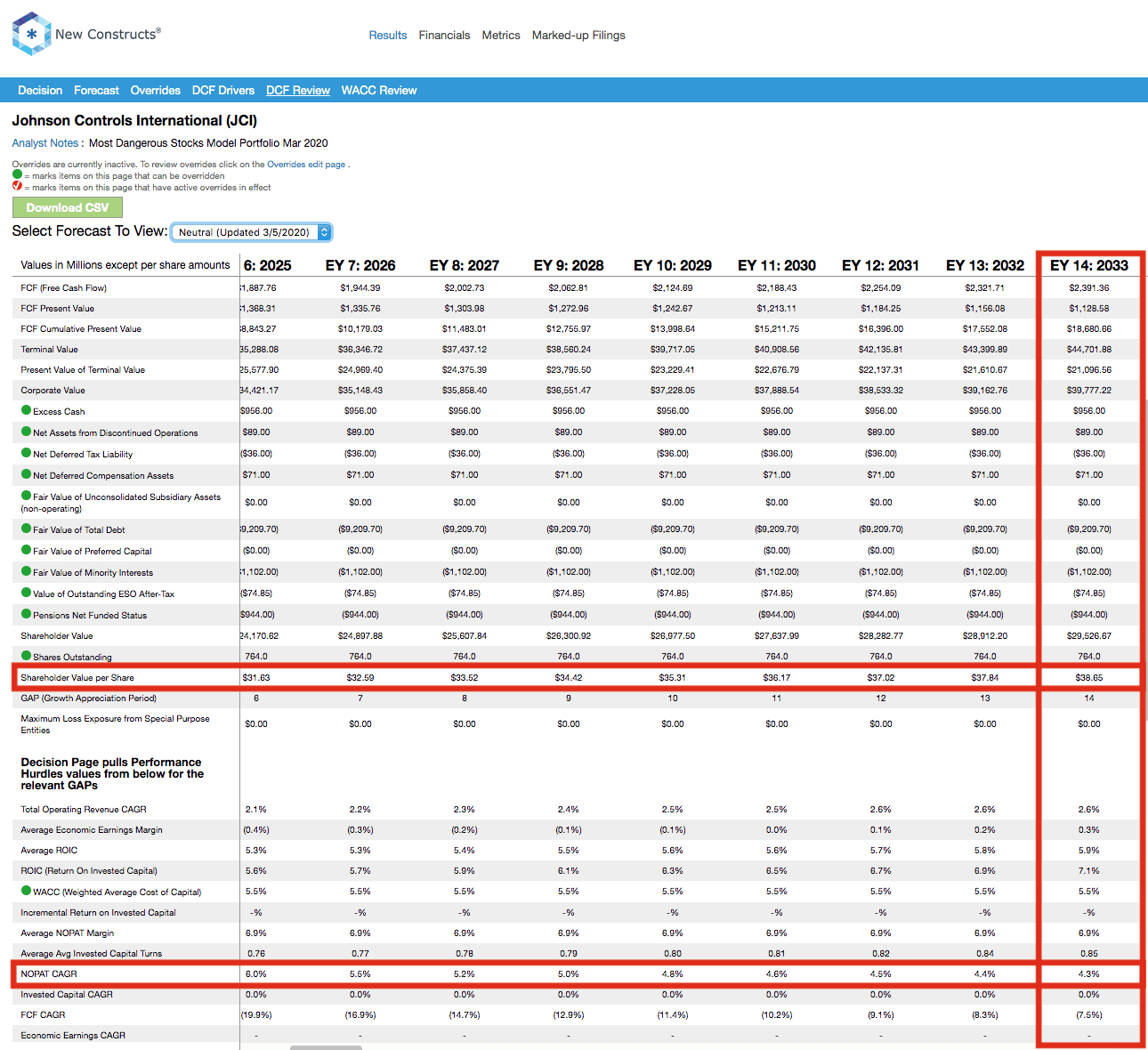Click the $39,777.22 Corporate Value cell
1148x1050 pixels.
pyautogui.click(x=1089, y=390)
